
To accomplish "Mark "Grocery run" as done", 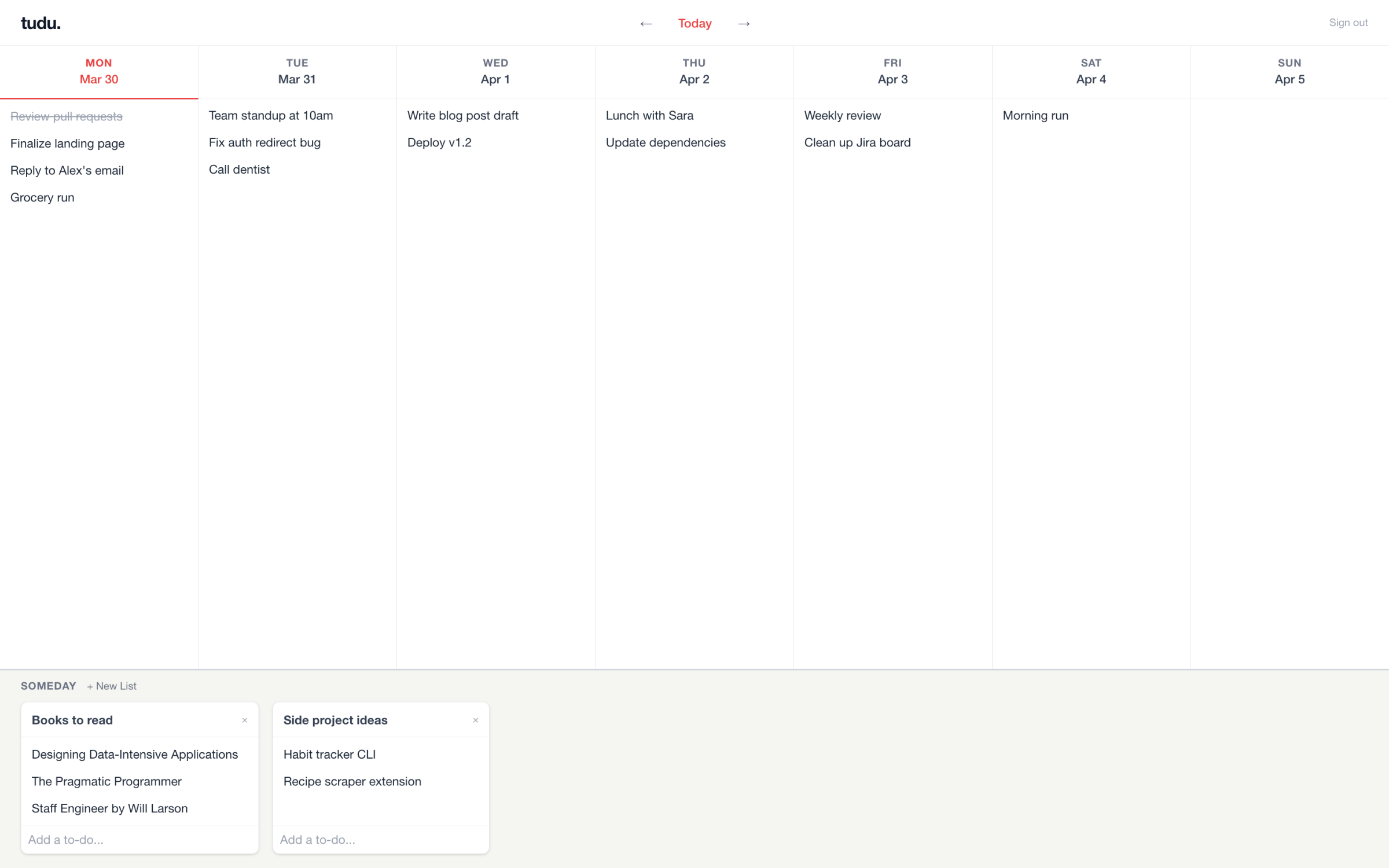I will click(x=42, y=197).
